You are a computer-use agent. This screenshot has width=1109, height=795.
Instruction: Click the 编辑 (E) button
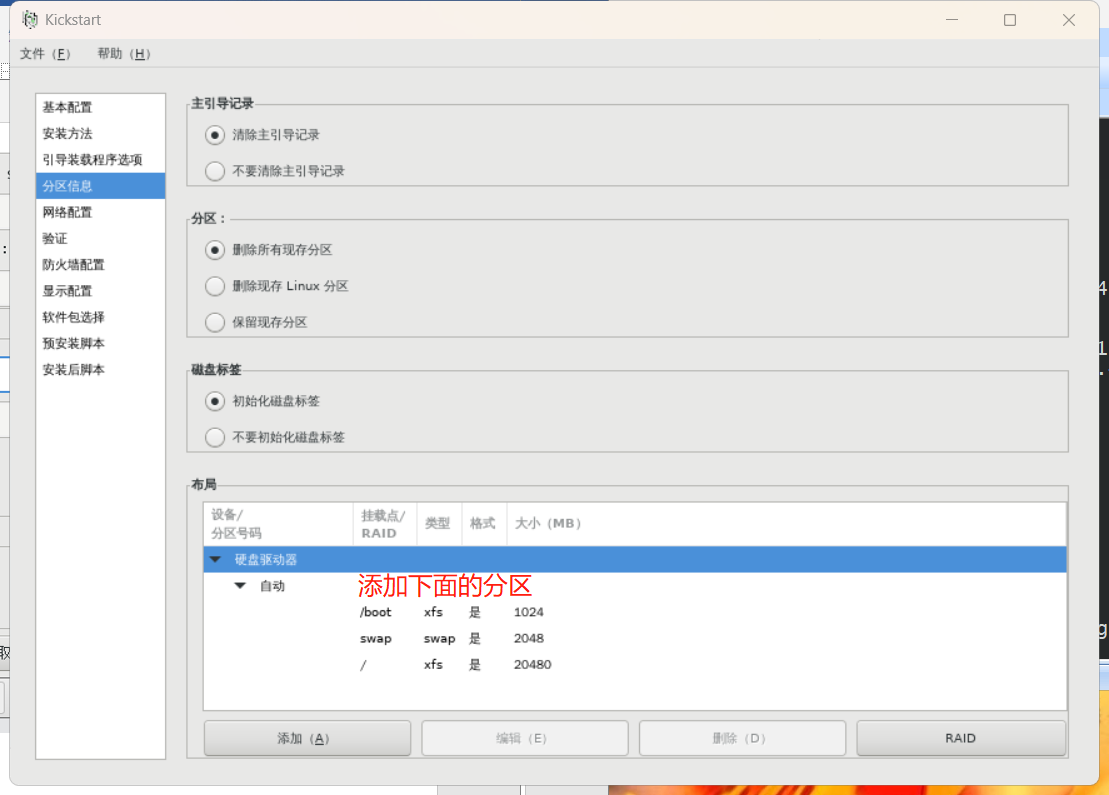tap(525, 738)
